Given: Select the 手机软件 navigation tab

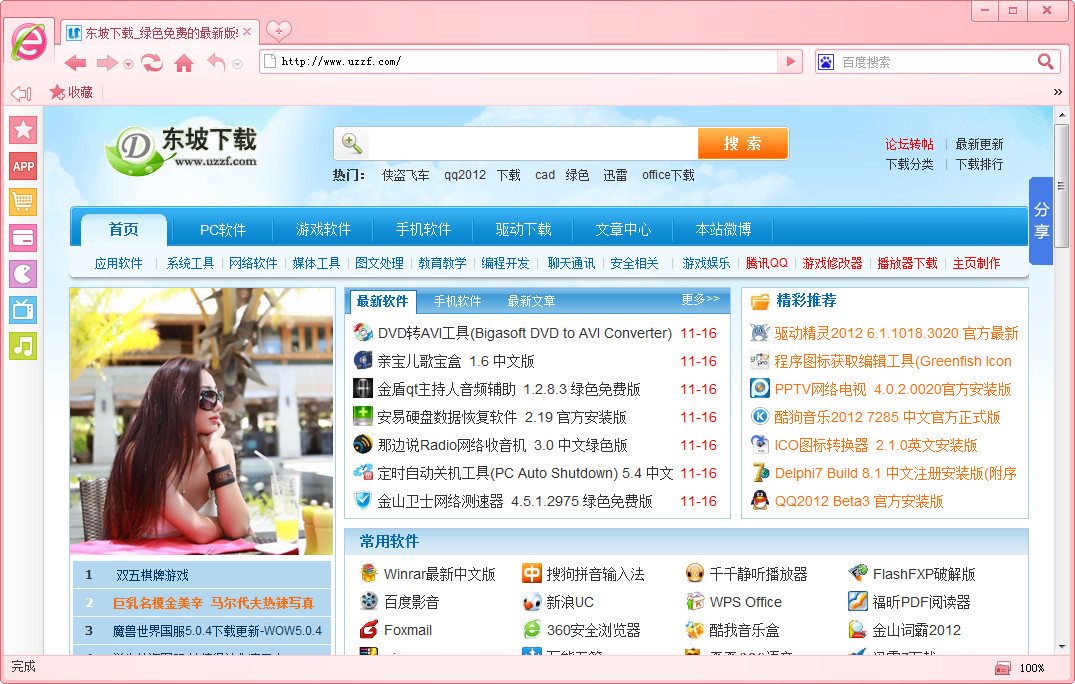Looking at the screenshot, I should [423, 230].
